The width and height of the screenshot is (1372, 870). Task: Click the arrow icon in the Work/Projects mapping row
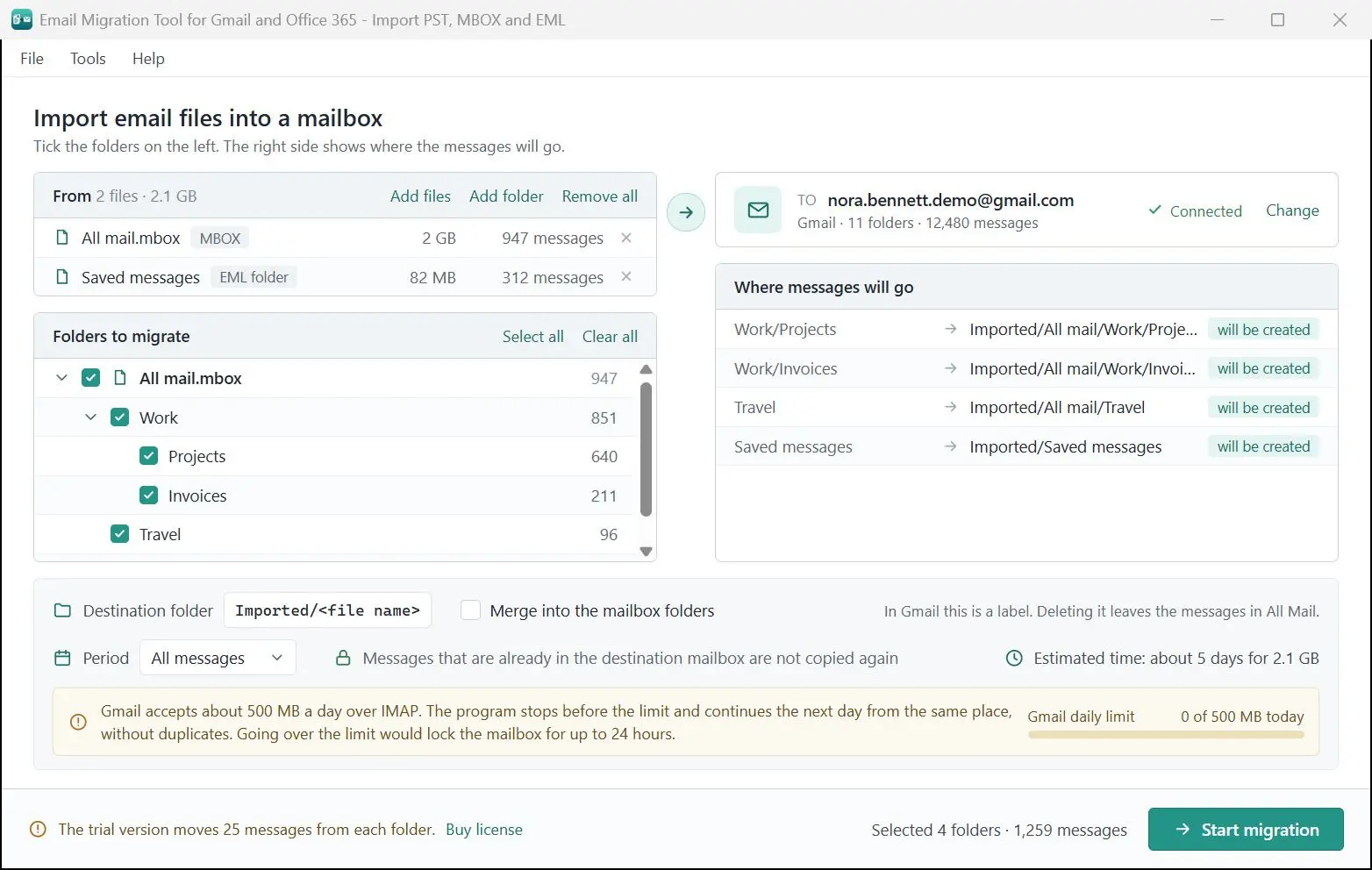point(950,329)
